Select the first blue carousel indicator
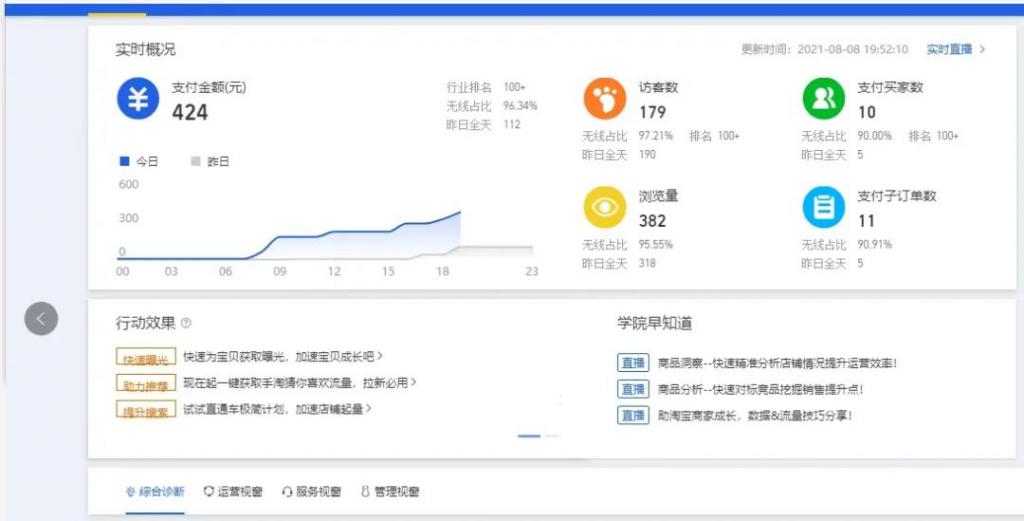Screen dimensions: 1024x521 [529, 435]
